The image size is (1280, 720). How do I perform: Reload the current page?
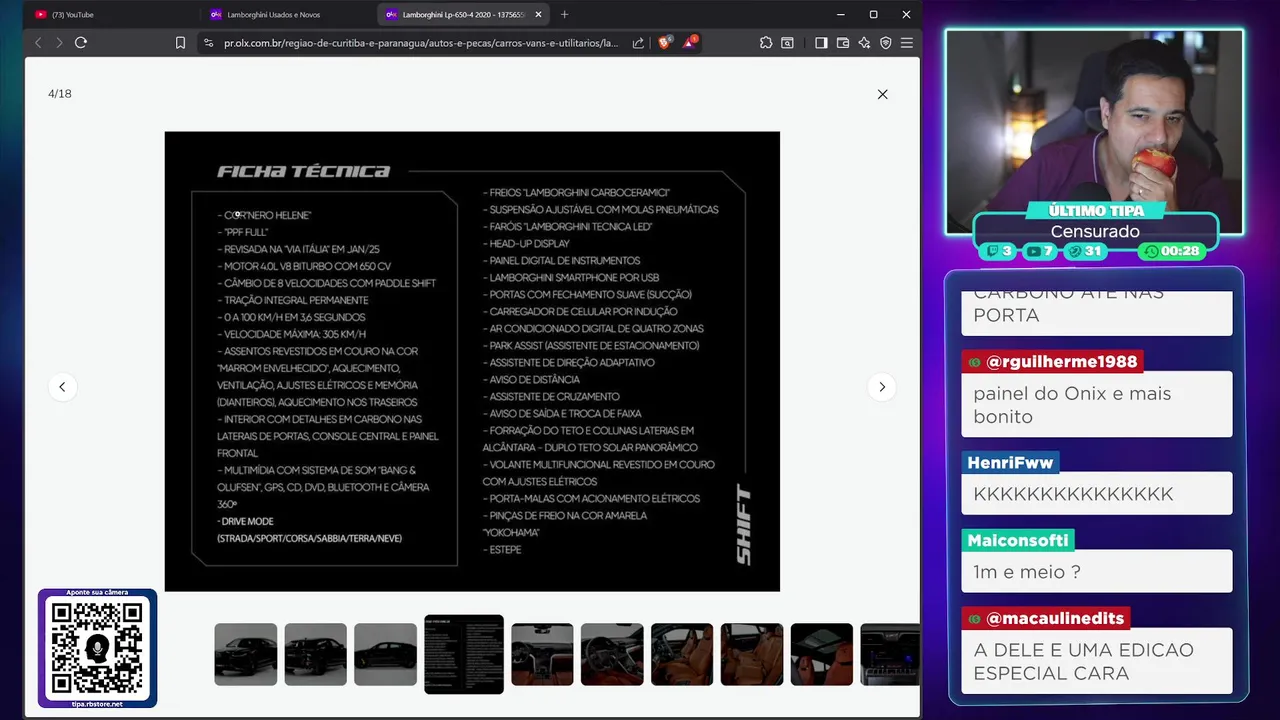point(81,43)
